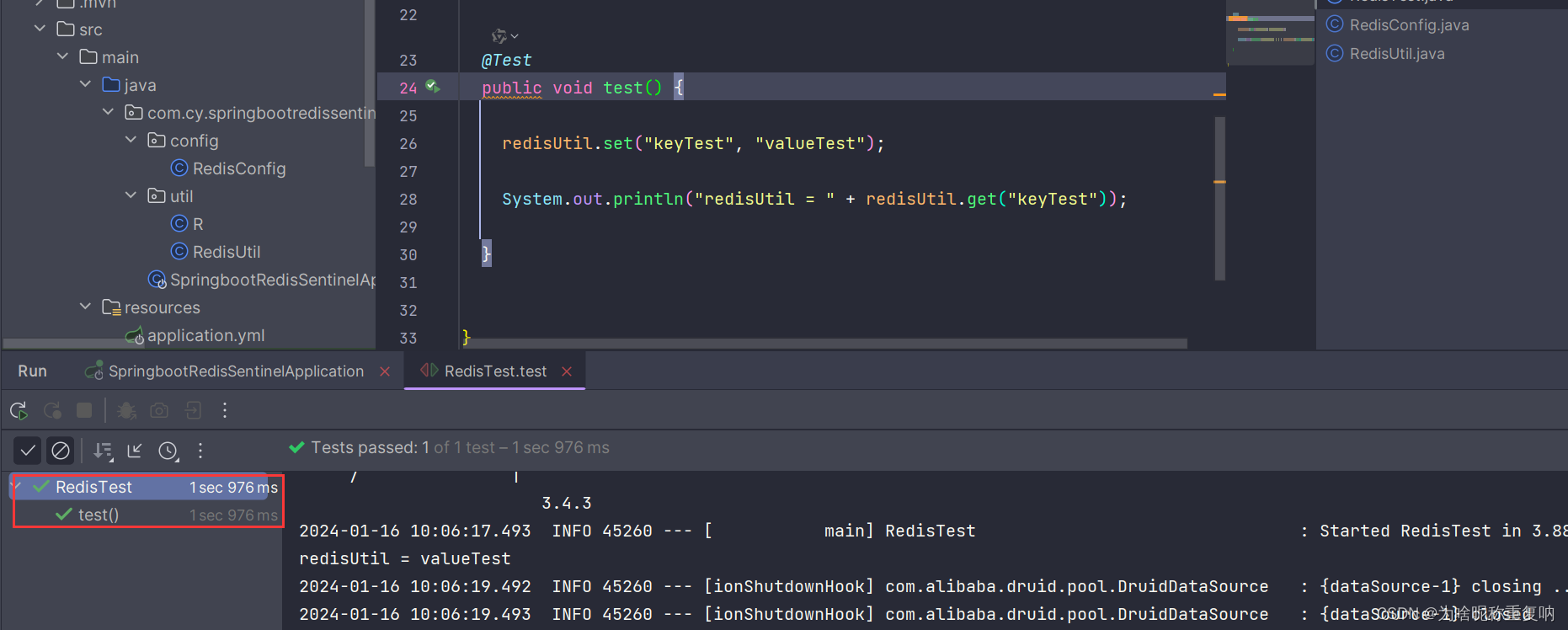
Task: Open RedisUtil class in project tree
Action: click(216, 252)
